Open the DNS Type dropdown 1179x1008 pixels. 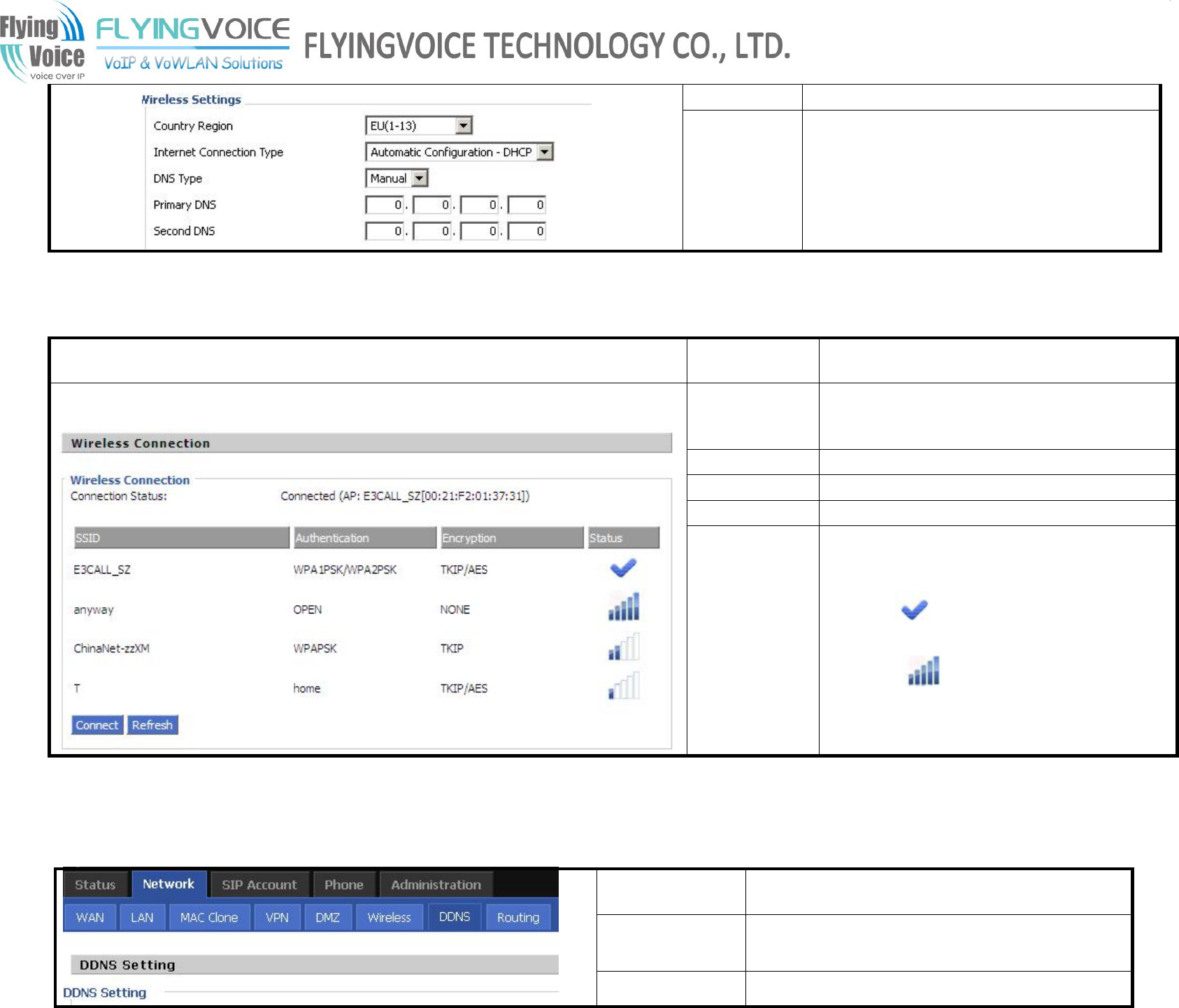point(396,178)
